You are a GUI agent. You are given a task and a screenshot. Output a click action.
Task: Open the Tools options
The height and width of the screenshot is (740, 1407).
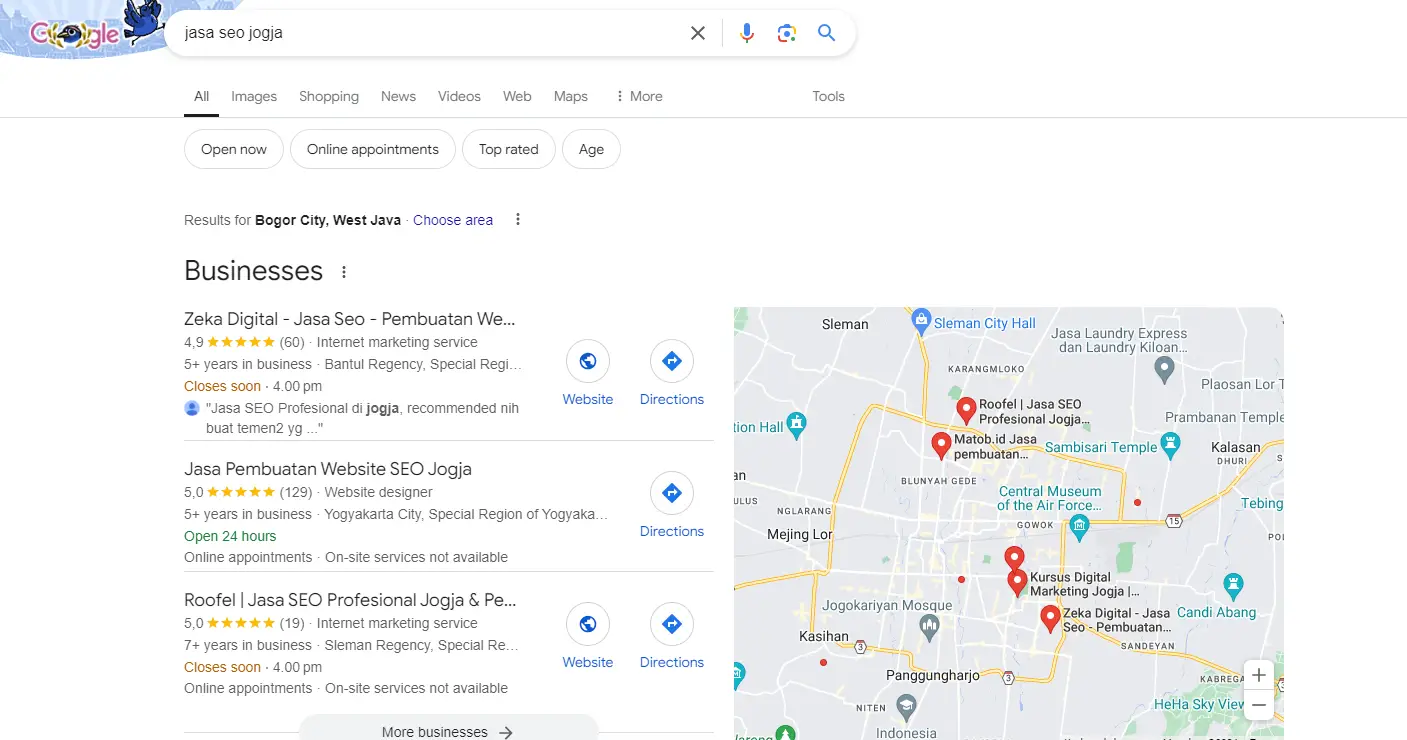828,96
